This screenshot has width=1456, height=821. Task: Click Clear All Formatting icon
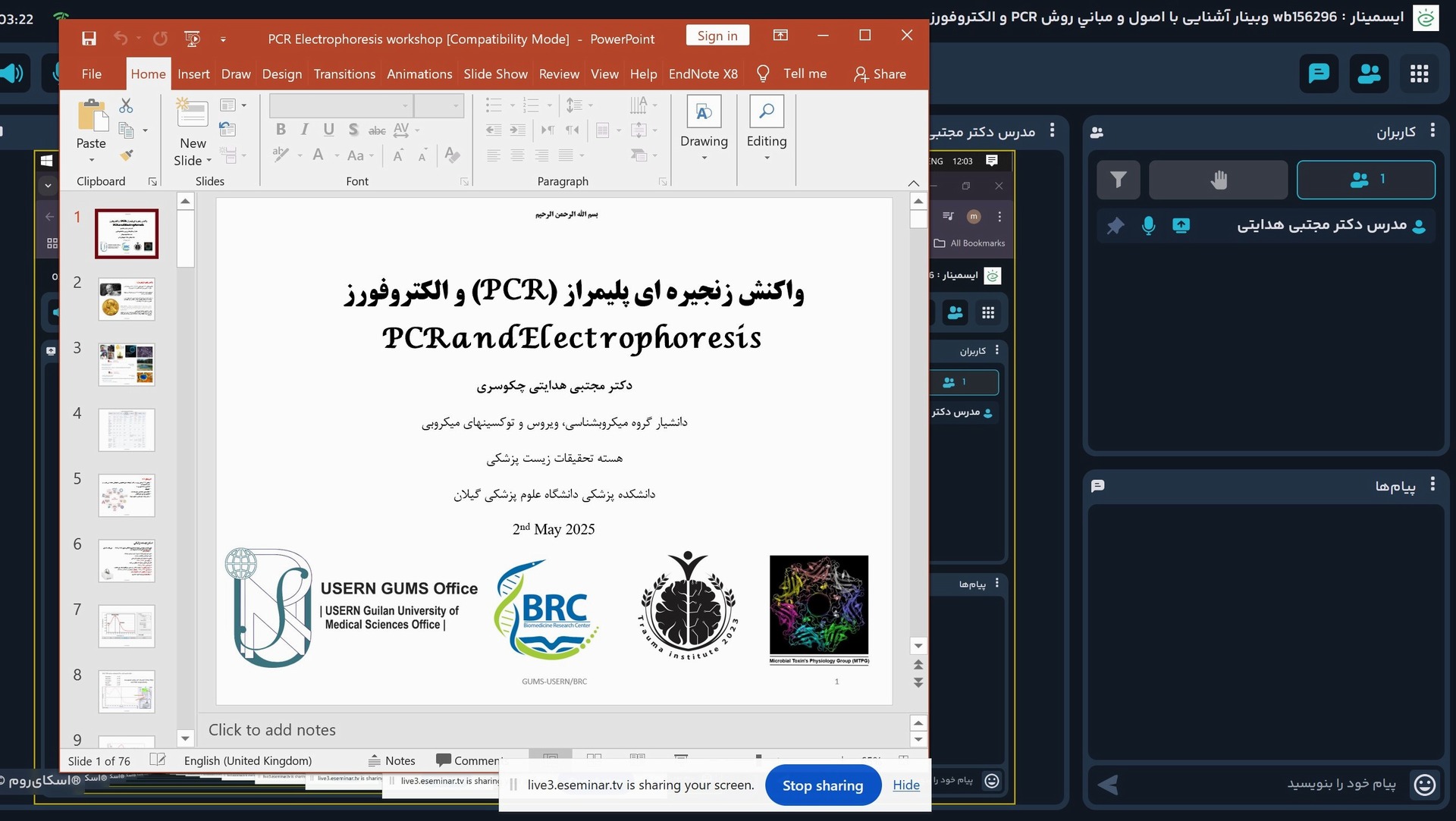(x=453, y=155)
